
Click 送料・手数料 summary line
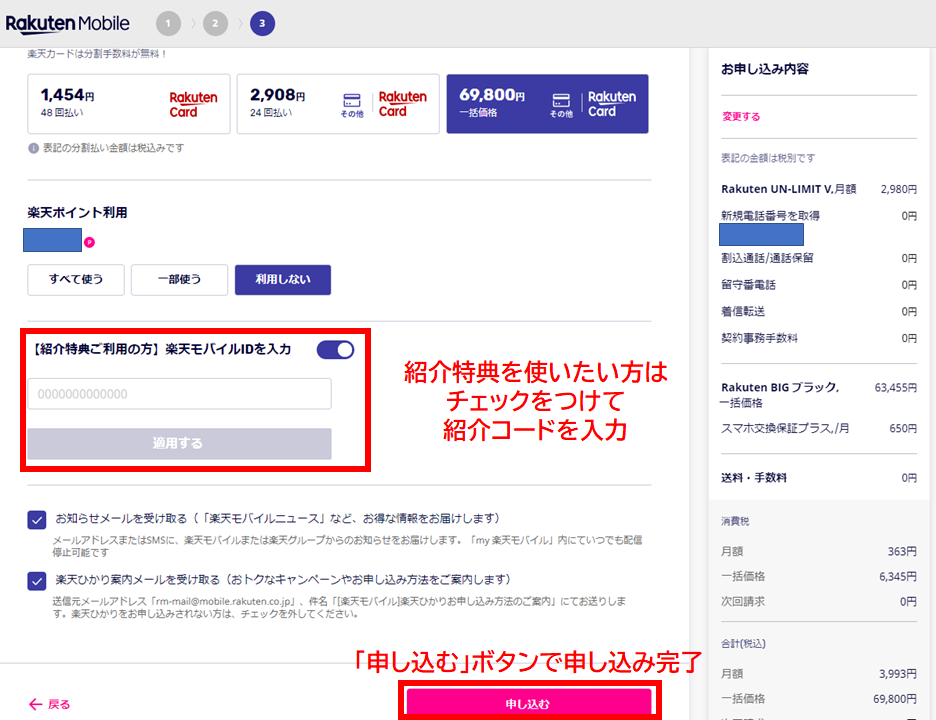tap(819, 478)
